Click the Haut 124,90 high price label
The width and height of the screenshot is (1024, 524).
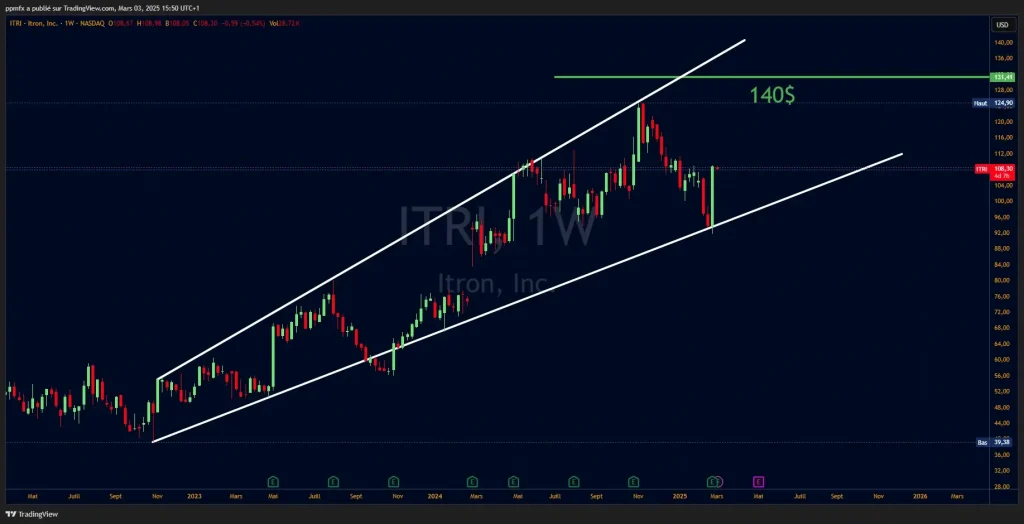994,103
